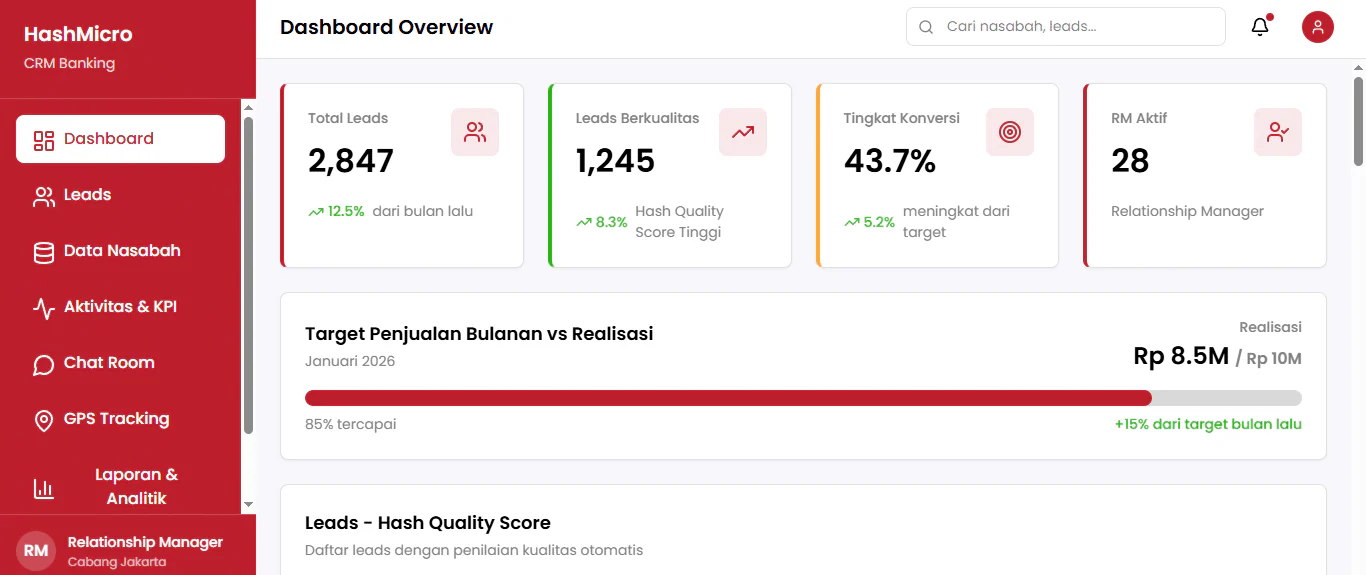
Task: Click the 'Rp 8.5M' realisasi value
Action: (1181, 356)
